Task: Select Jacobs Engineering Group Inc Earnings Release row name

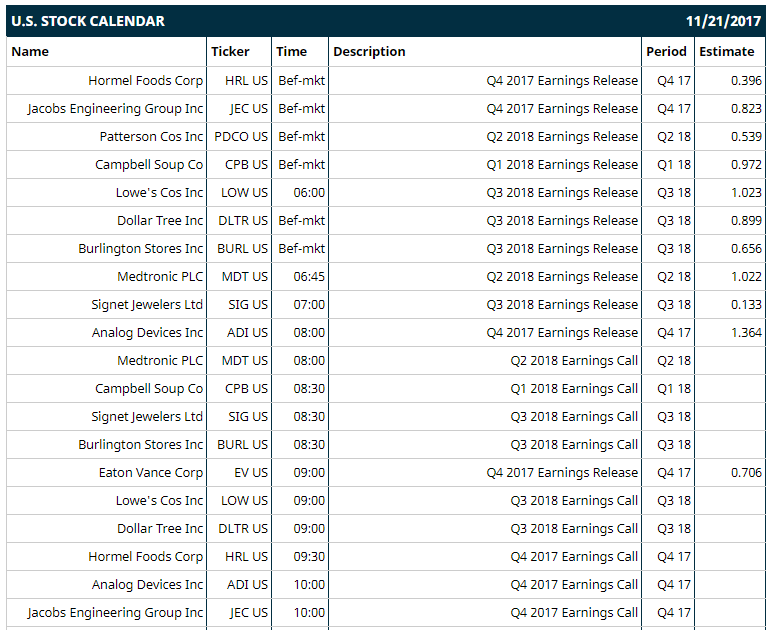Action: 115,109
